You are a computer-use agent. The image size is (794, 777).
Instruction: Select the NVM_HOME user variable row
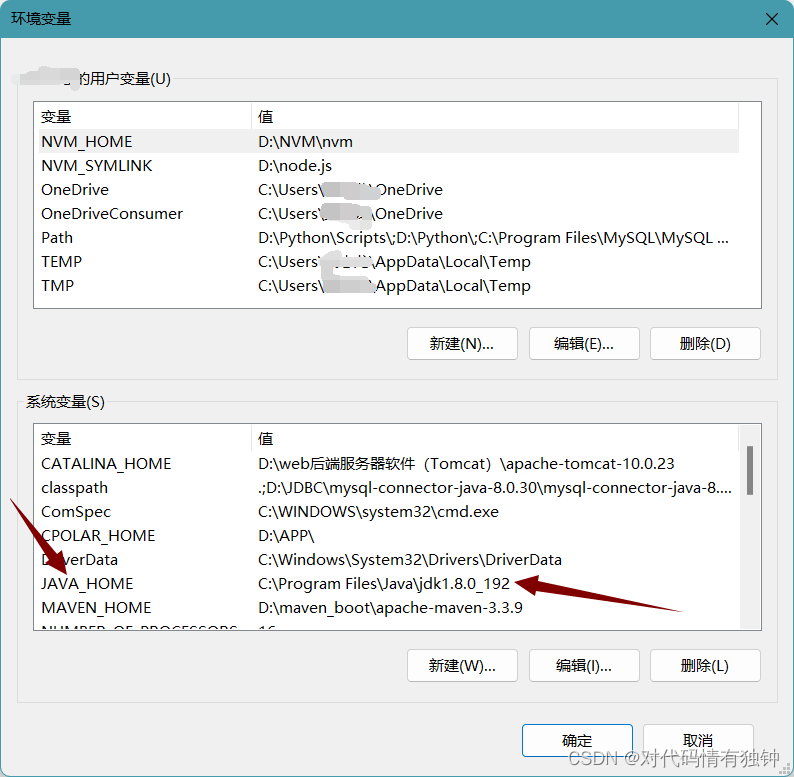388,141
